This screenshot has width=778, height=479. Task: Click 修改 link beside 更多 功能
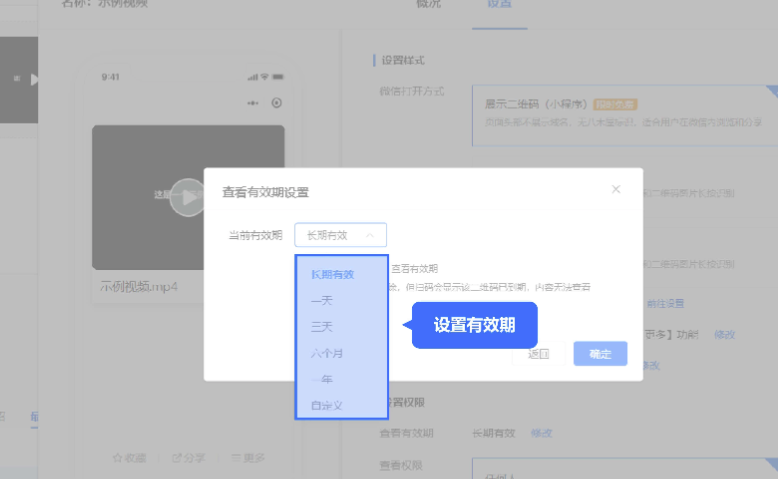coord(724,335)
